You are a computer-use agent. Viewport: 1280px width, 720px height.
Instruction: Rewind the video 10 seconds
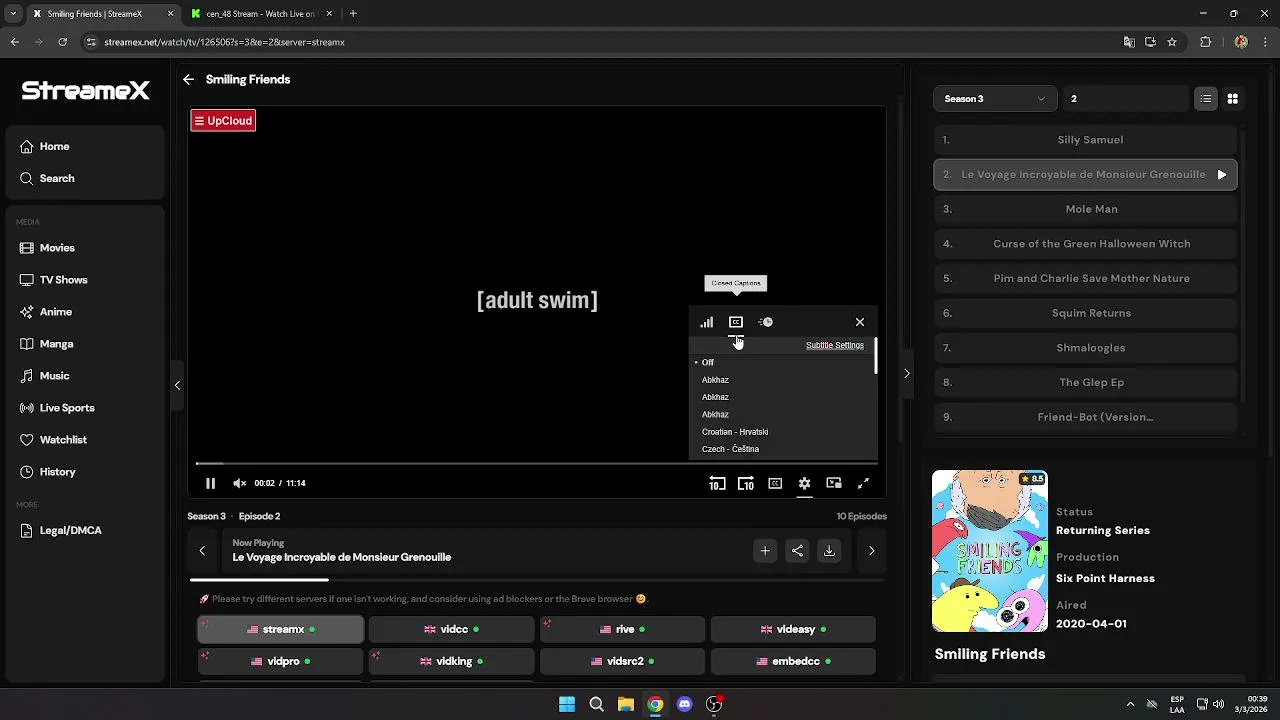pyautogui.click(x=717, y=483)
